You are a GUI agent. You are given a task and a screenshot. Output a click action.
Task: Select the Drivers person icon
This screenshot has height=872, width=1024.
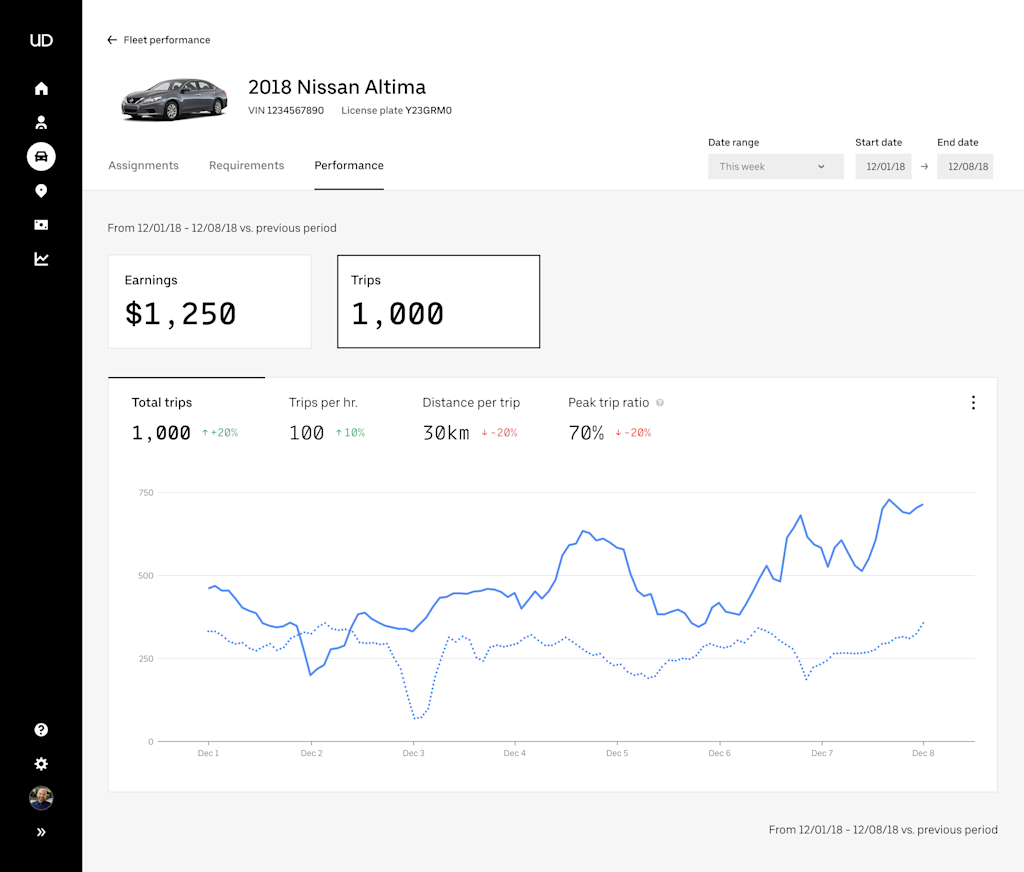point(40,122)
